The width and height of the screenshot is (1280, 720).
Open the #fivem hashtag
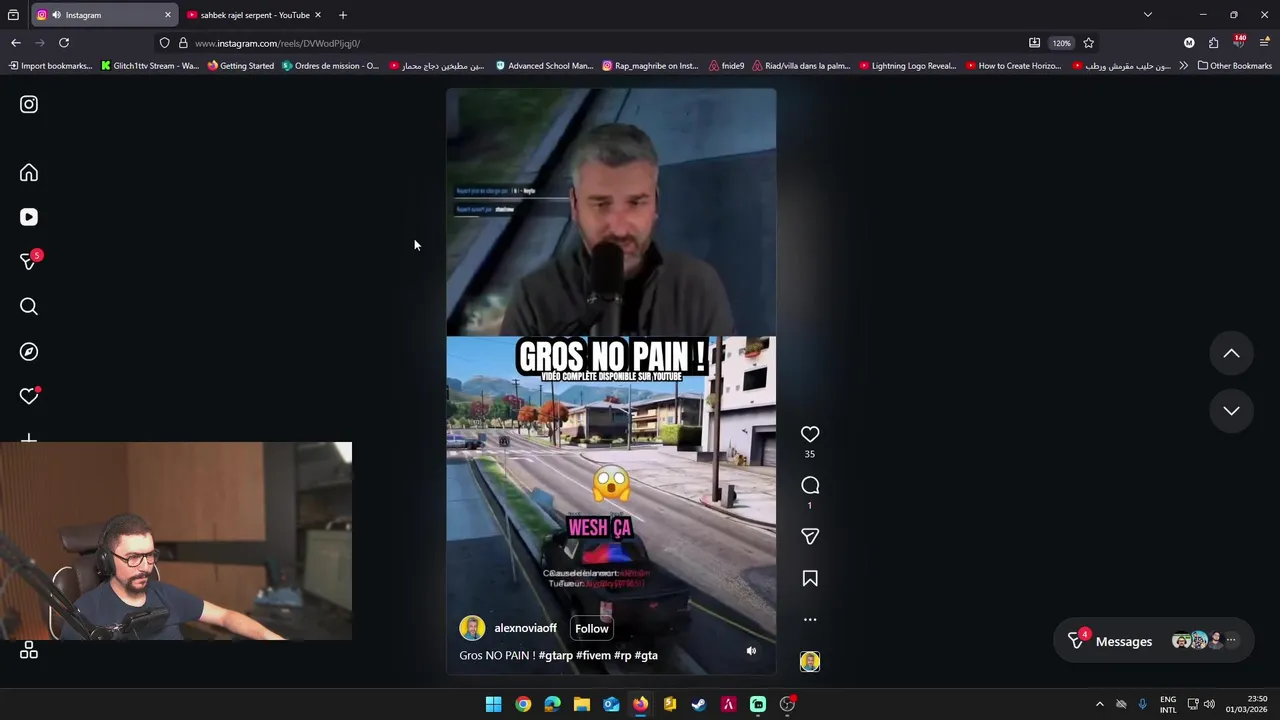(593, 656)
